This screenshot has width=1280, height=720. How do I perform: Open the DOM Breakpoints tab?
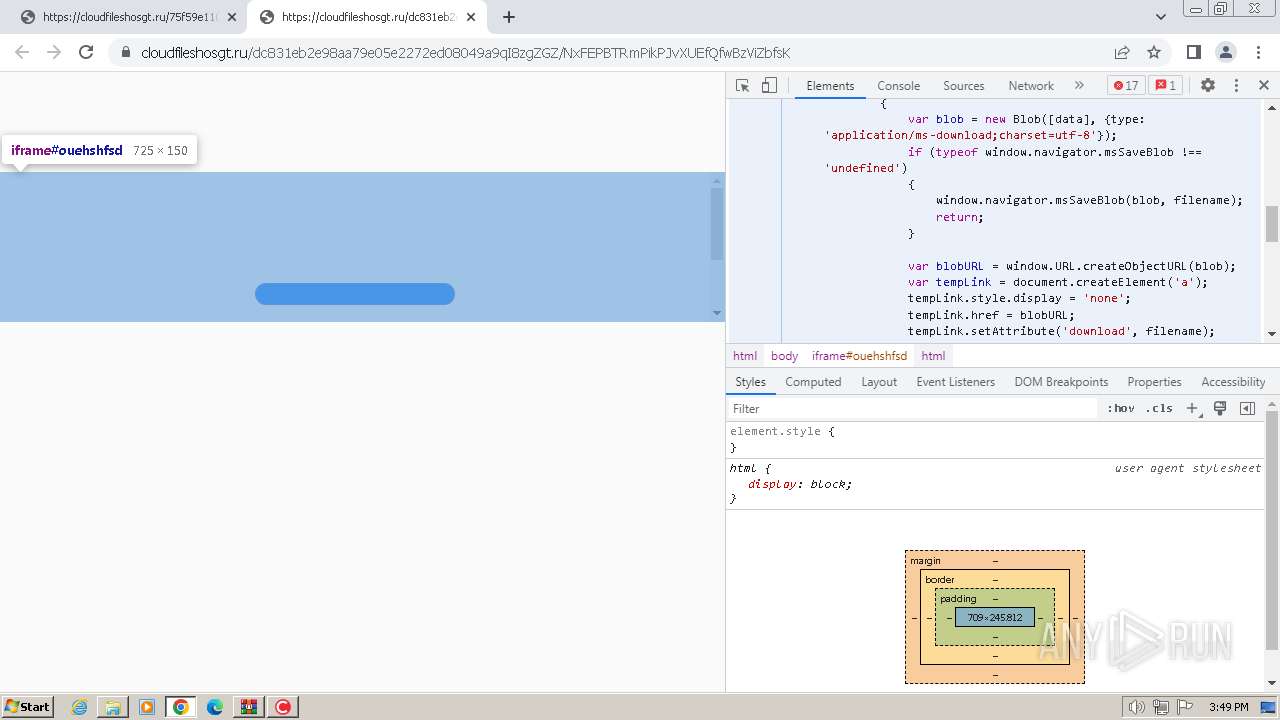tap(1061, 382)
